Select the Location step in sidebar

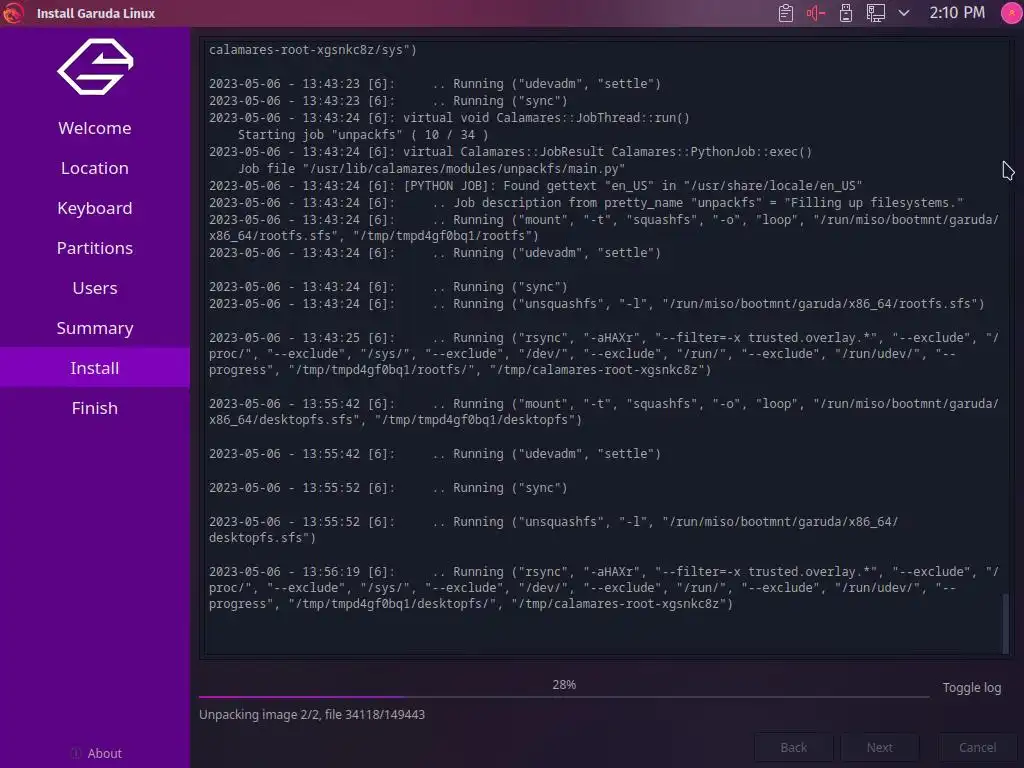point(95,168)
